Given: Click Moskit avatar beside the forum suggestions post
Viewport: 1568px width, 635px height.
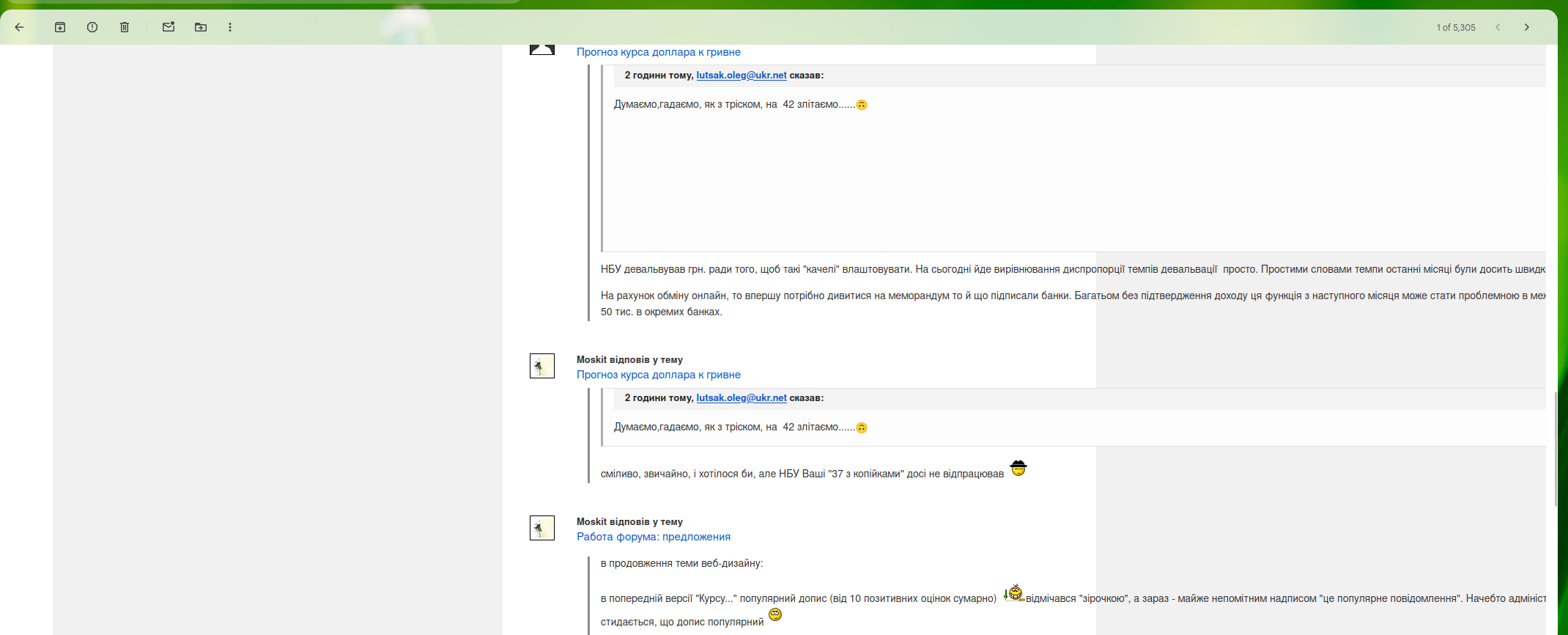Looking at the screenshot, I should click(x=542, y=528).
